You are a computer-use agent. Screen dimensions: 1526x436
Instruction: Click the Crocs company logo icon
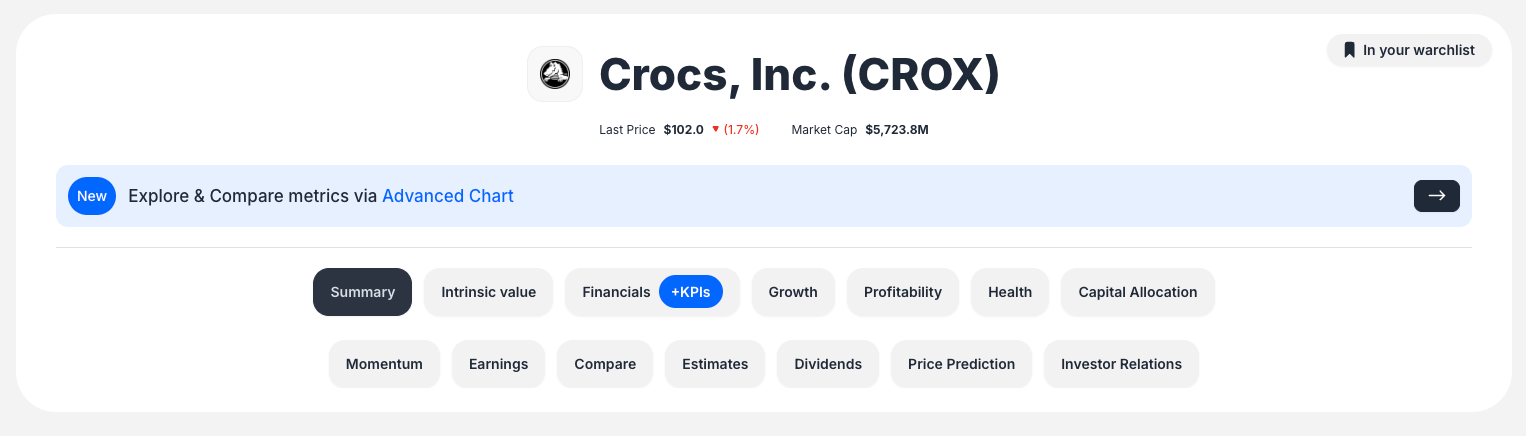point(555,74)
